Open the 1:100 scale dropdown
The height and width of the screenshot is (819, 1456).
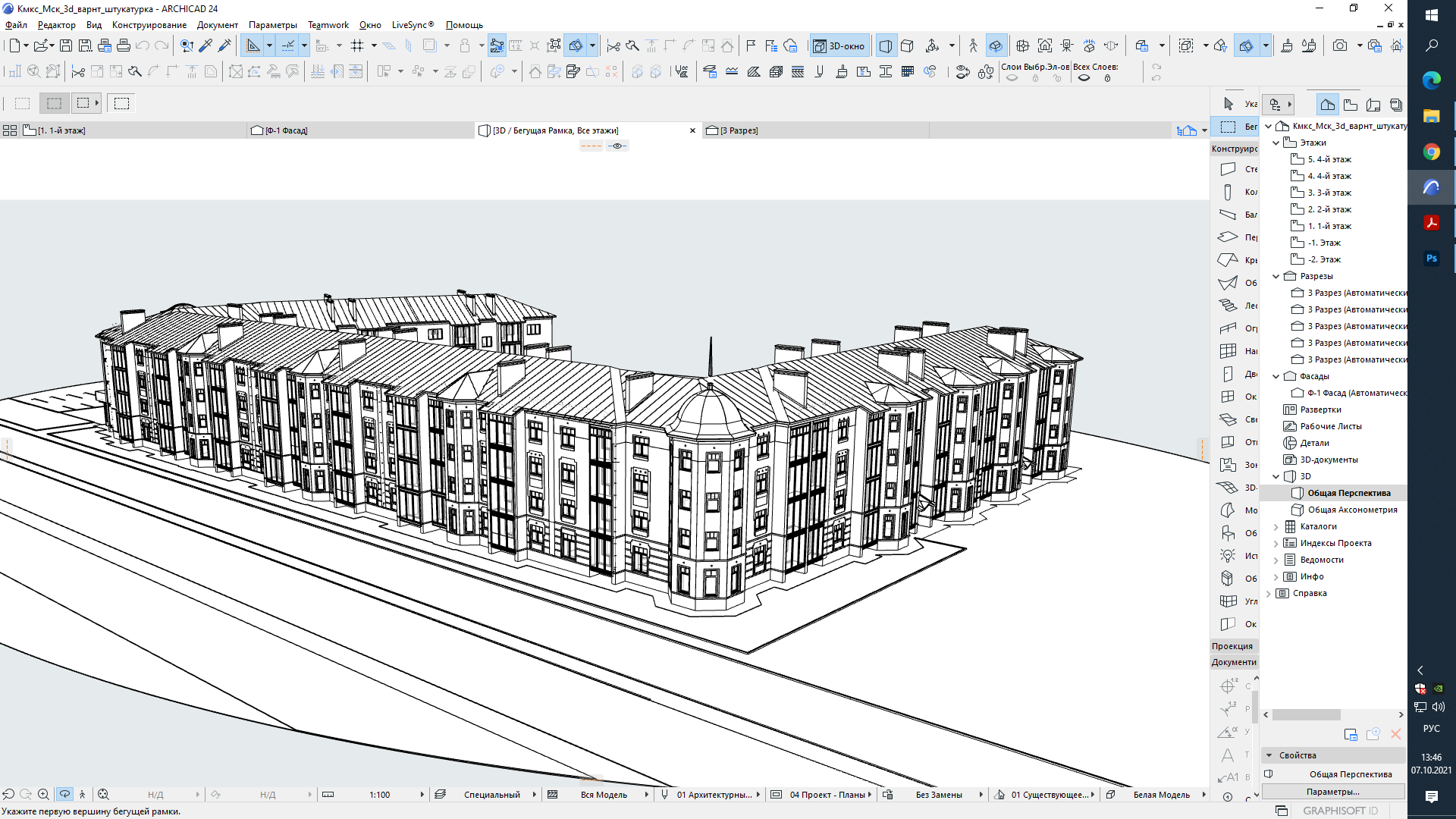[x=422, y=794]
